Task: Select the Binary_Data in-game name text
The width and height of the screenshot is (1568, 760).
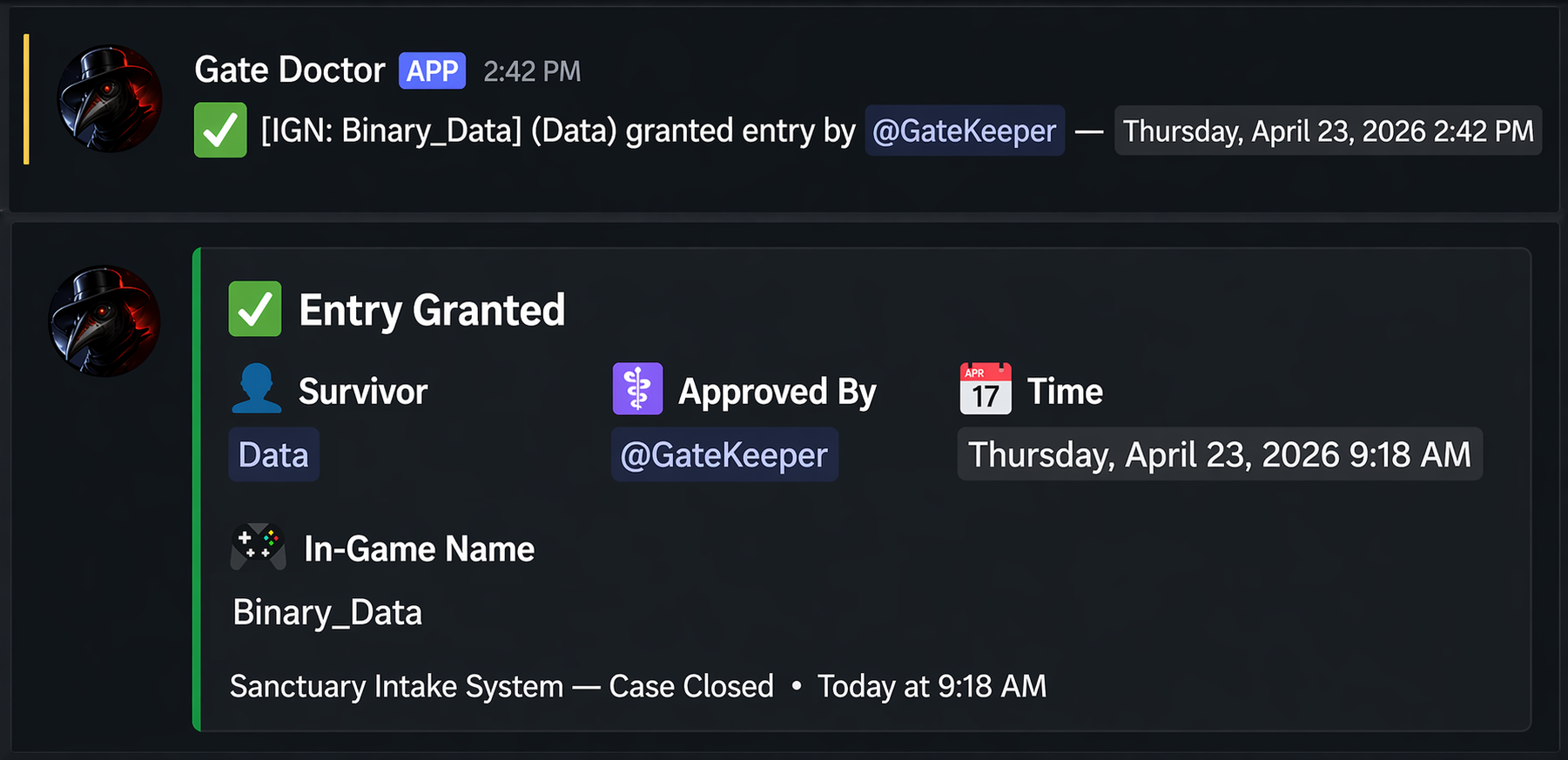Action: [326, 611]
